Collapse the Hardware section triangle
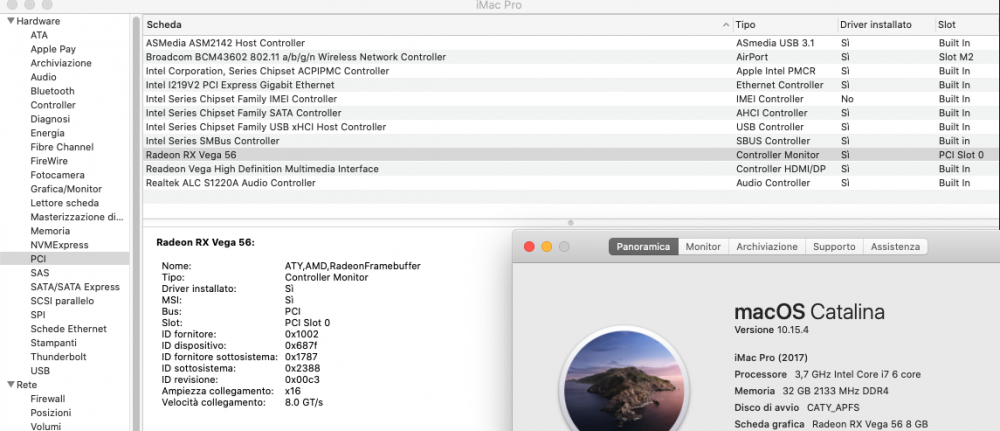 pyautogui.click(x=10, y=21)
